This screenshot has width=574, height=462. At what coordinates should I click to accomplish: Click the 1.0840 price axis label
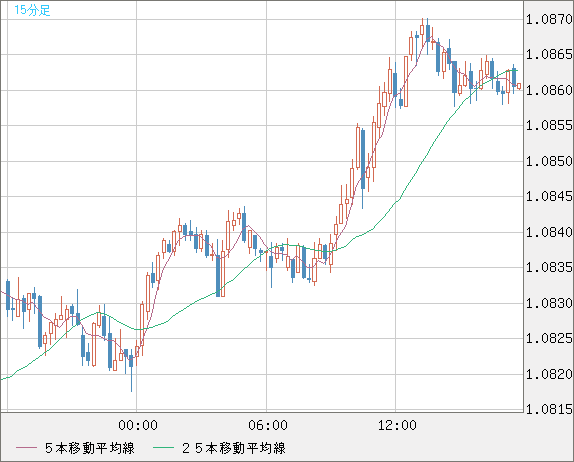click(549, 232)
